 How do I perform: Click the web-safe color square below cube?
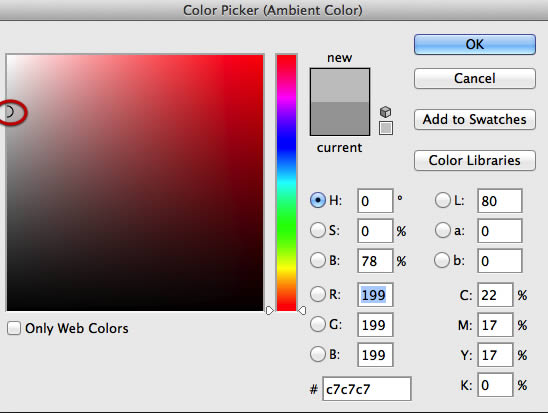point(386,128)
